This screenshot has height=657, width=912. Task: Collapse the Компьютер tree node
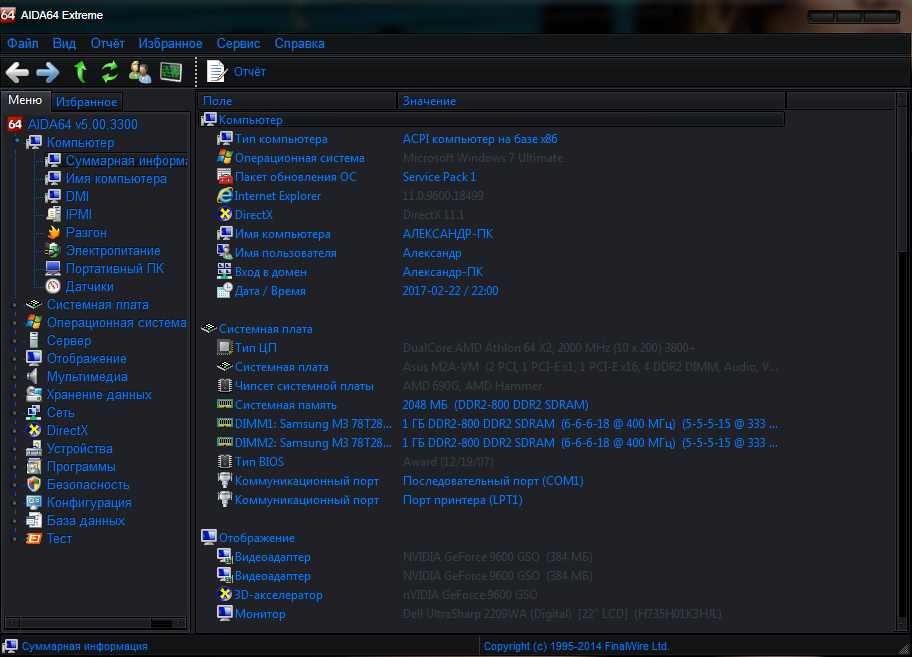(17, 140)
